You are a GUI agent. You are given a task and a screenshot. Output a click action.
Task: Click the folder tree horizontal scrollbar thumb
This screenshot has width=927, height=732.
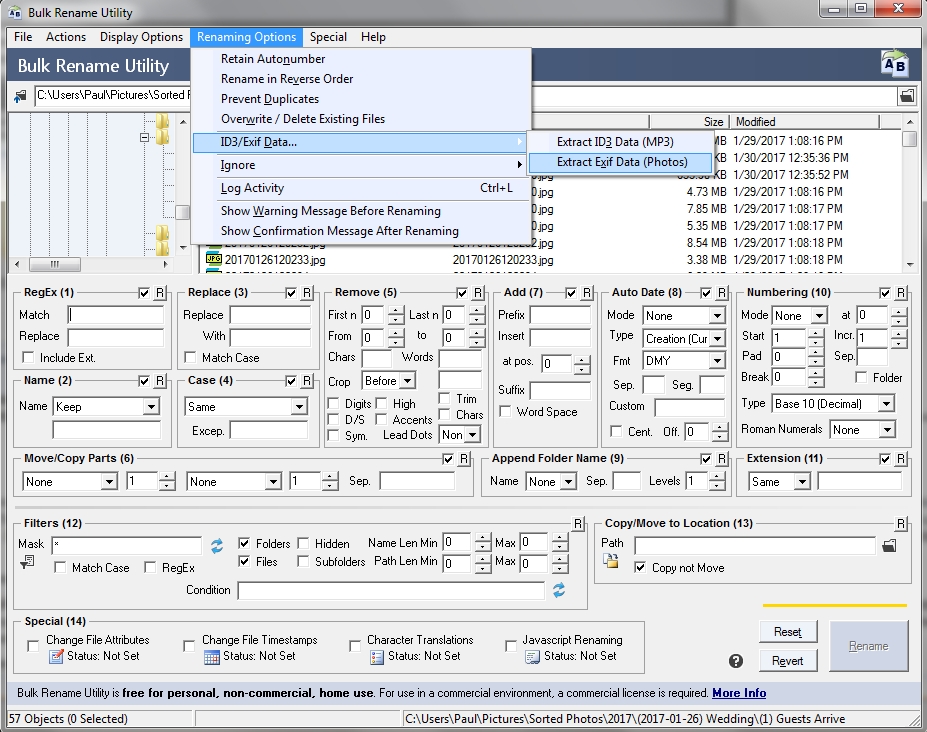pos(54,264)
